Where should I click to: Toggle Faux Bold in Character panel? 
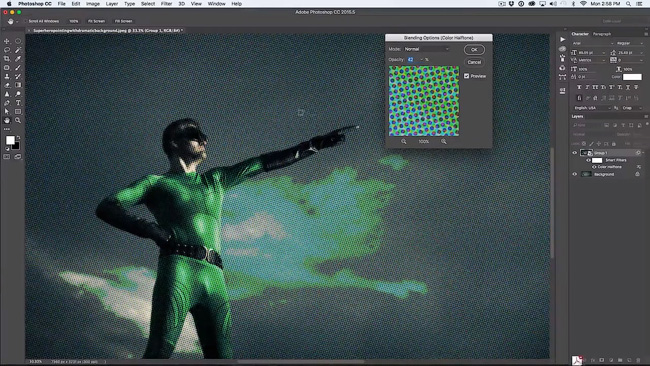tap(579, 87)
